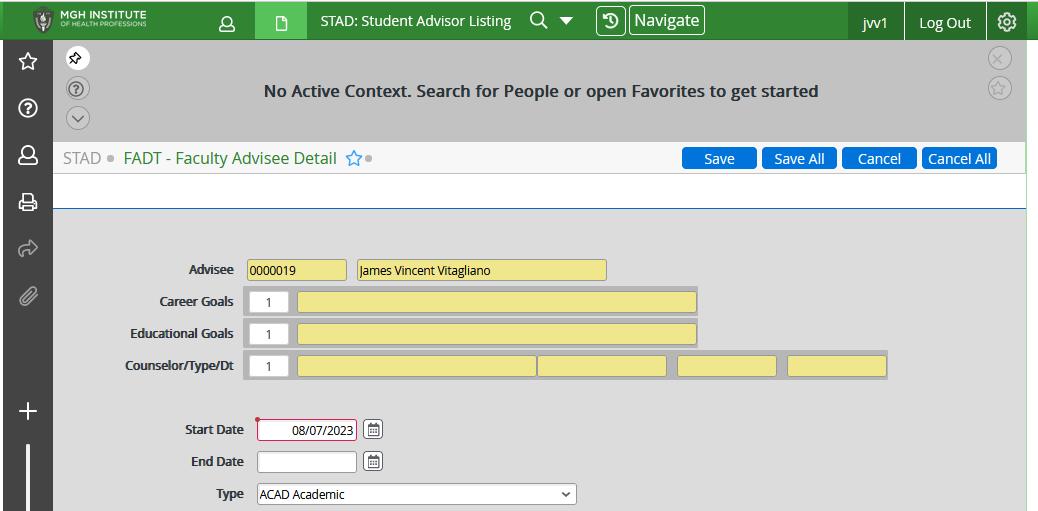Toggle favorite star beside FADT title
1038x511 pixels.
click(x=353, y=159)
